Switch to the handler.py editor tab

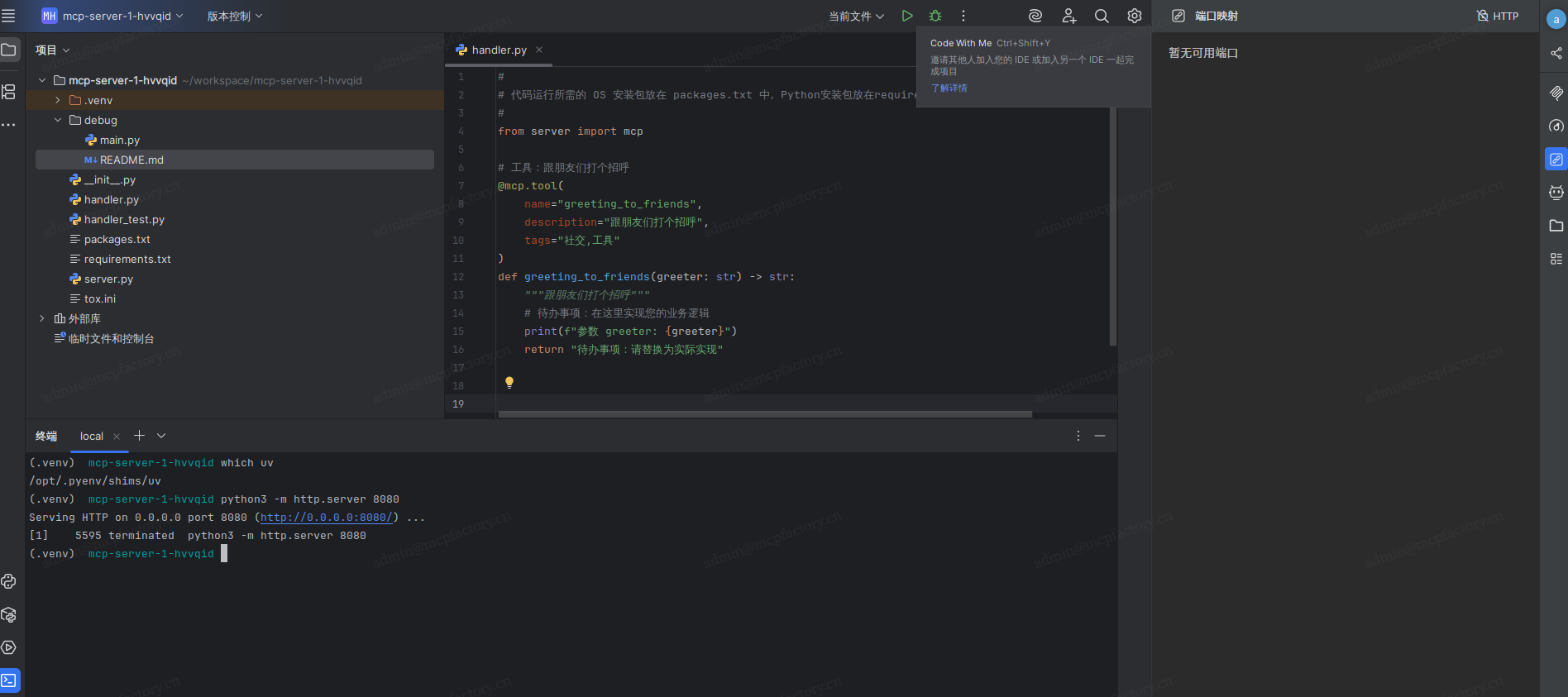[499, 50]
